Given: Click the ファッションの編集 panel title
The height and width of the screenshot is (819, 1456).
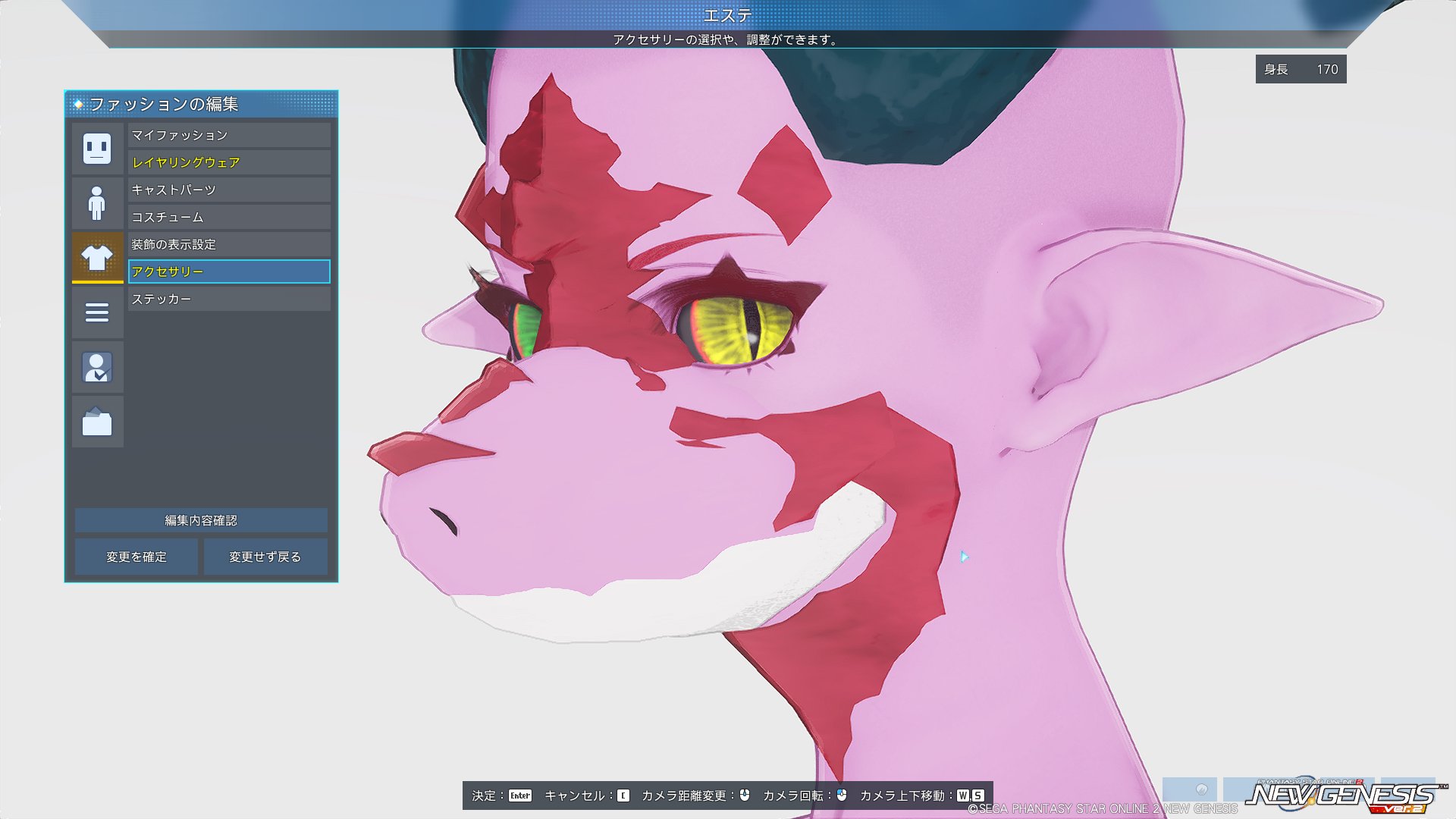Looking at the screenshot, I should (164, 104).
